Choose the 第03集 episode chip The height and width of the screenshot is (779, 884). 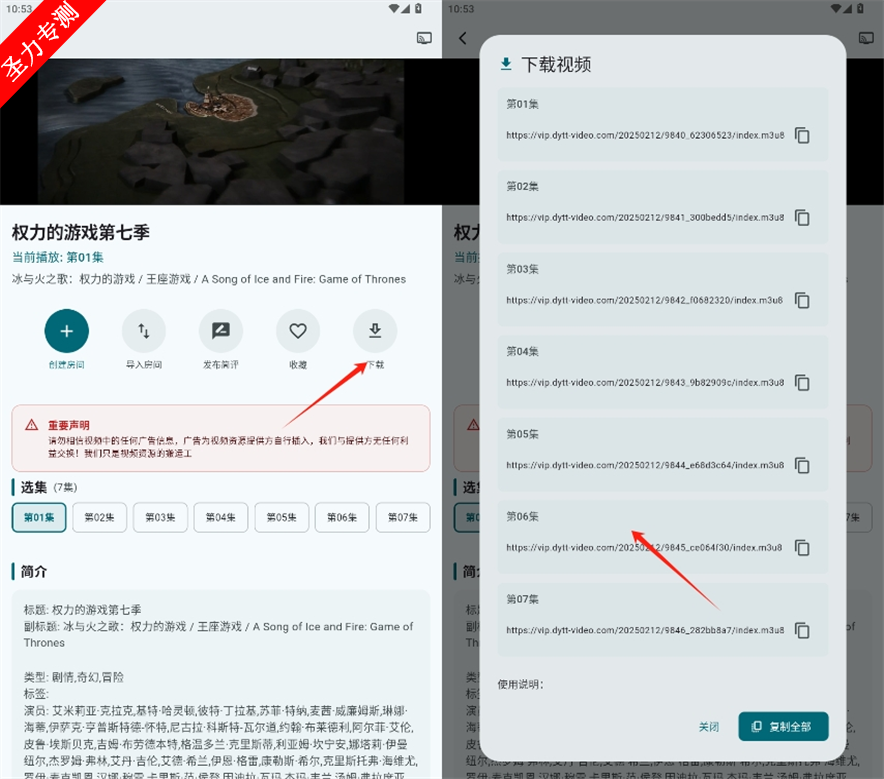point(160,517)
